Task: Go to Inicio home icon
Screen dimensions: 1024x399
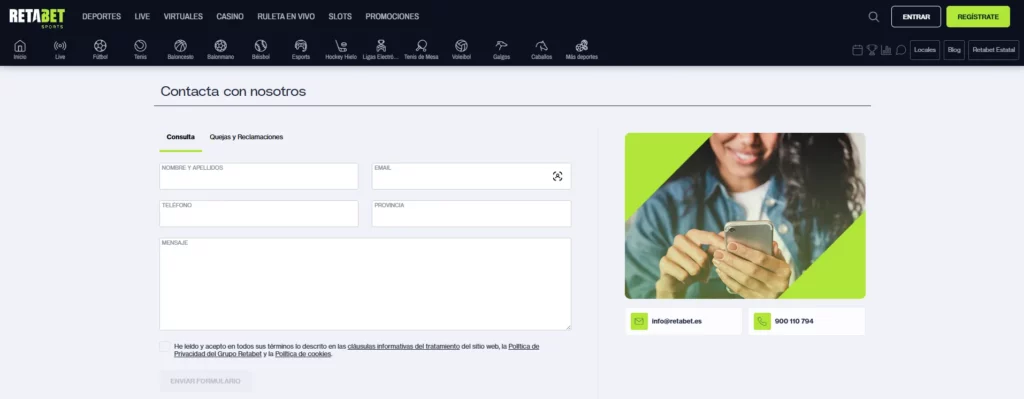Action: point(20,46)
